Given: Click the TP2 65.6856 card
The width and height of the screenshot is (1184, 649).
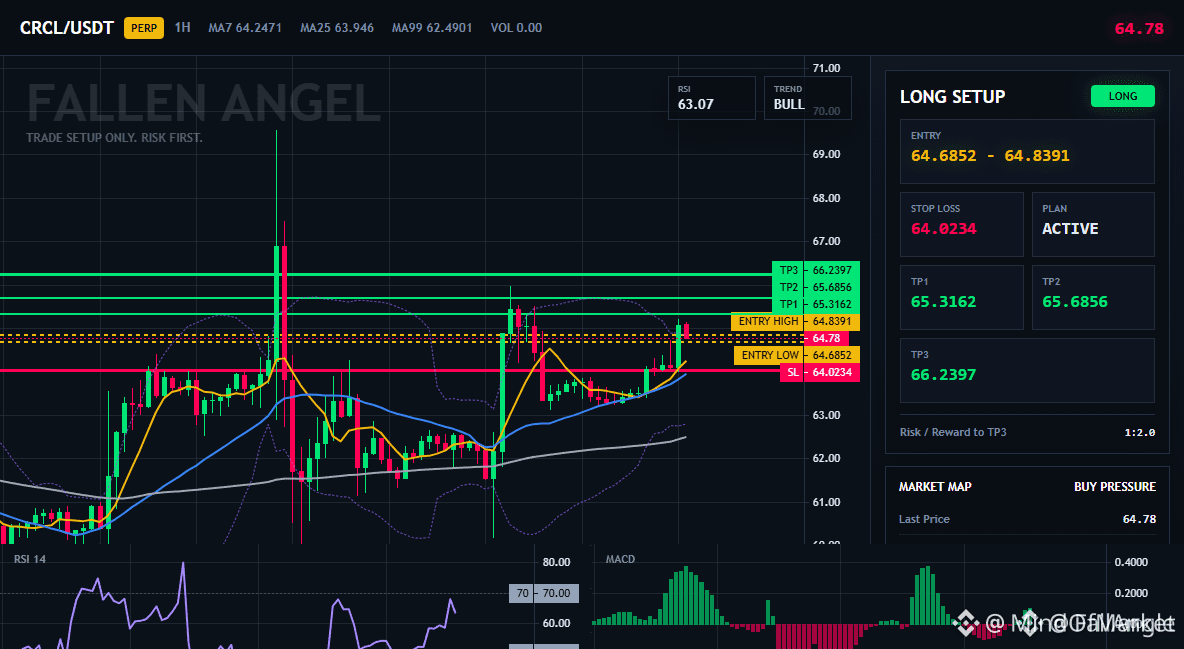Looking at the screenshot, I should coord(1093,297).
